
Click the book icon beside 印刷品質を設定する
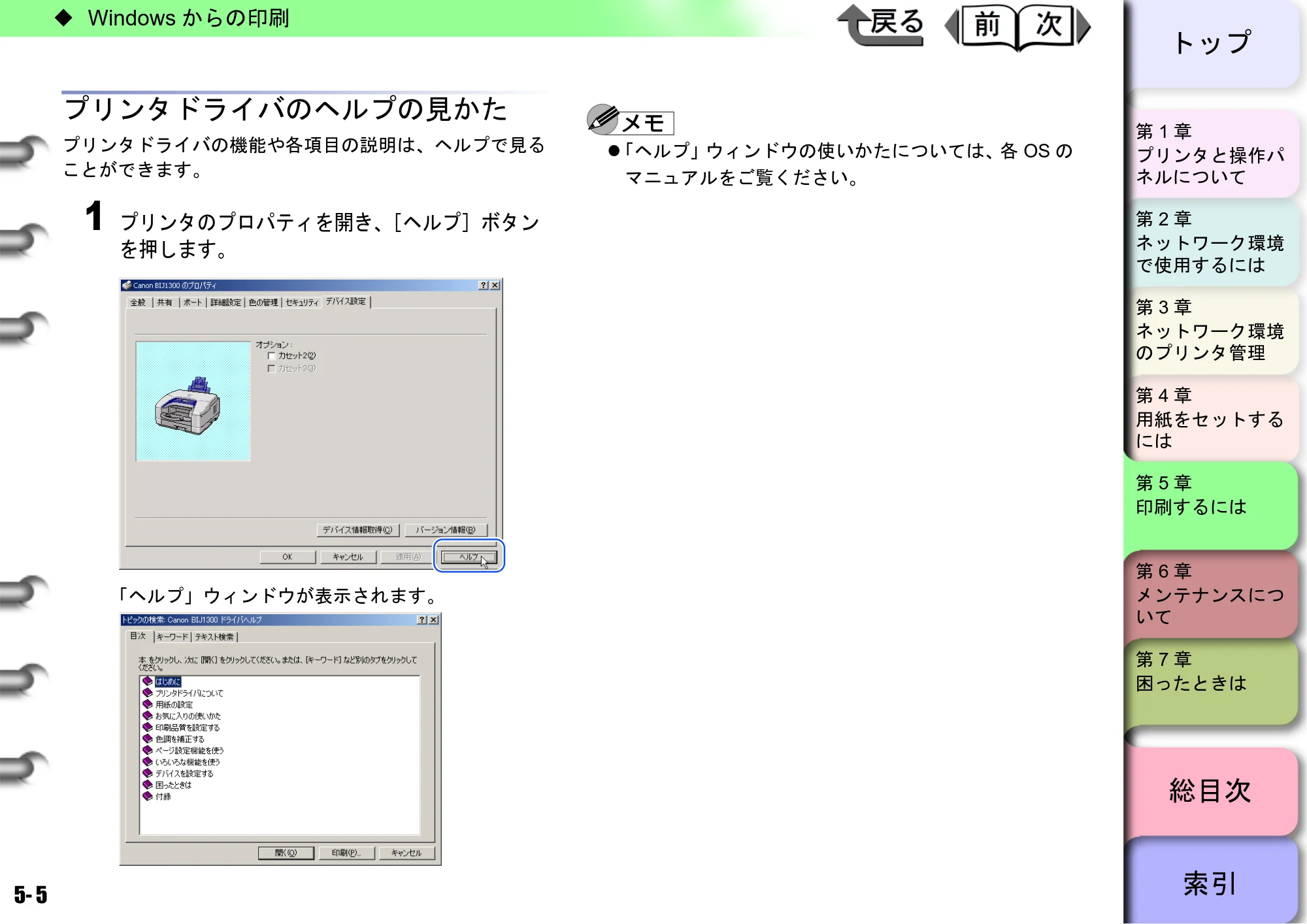[148, 727]
